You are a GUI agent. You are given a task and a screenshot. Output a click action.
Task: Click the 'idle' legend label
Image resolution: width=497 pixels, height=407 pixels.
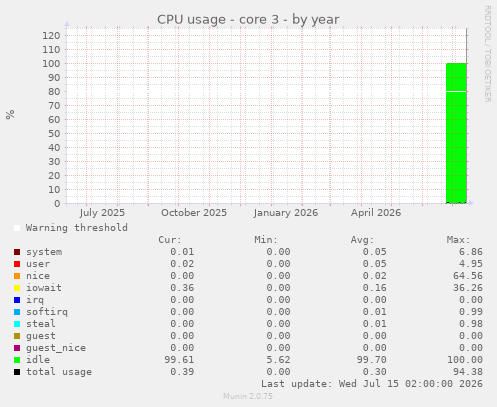pyautogui.click(x=38, y=360)
